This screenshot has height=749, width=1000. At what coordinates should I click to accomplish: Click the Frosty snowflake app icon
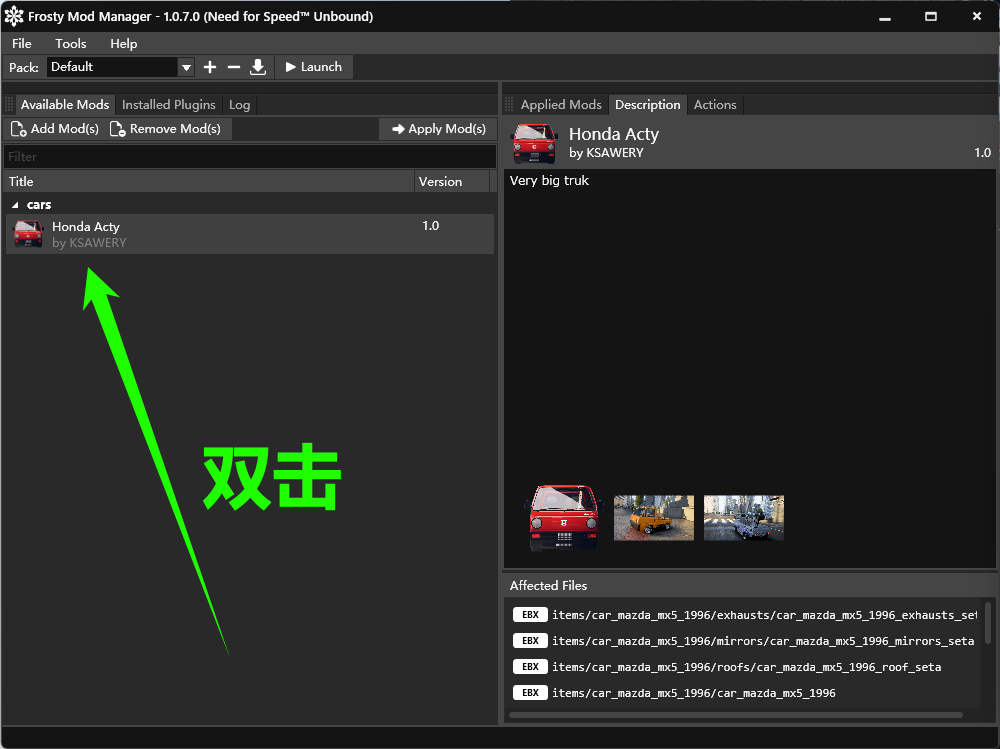point(13,17)
